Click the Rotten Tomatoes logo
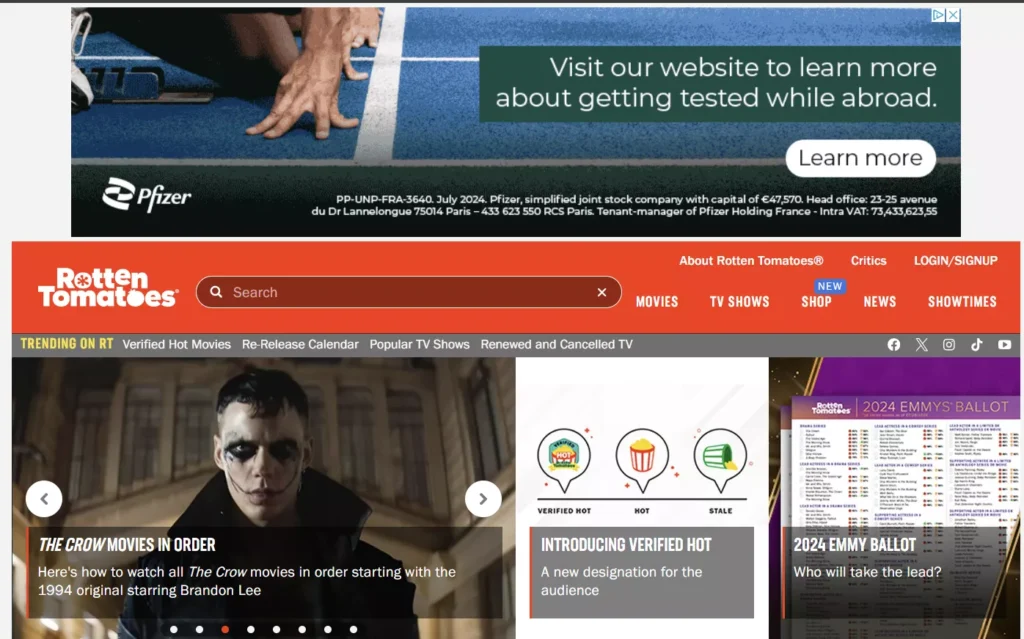This screenshot has width=1024, height=639. click(107, 288)
